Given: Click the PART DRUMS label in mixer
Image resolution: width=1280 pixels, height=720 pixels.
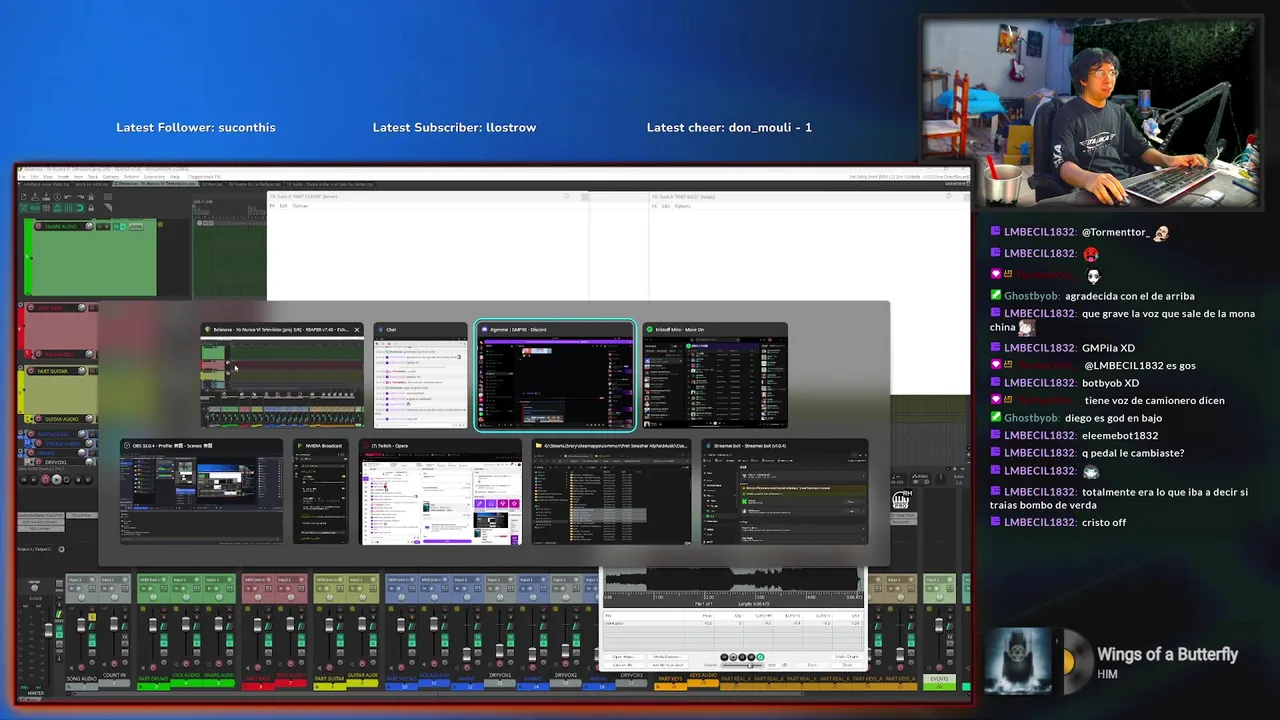Looking at the screenshot, I should (x=153, y=679).
